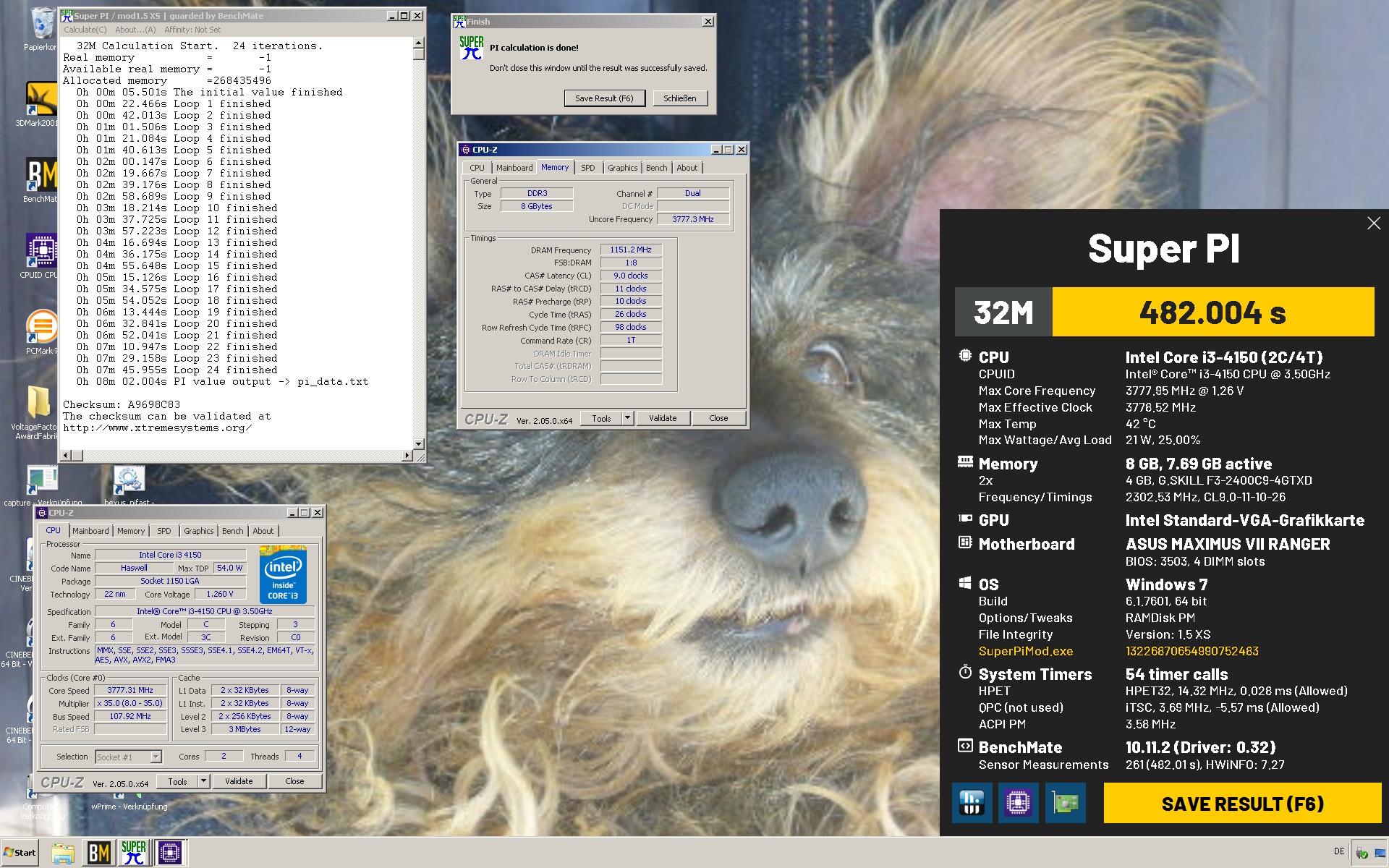This screenshot has height=868, width=1389.
Task: Open the Papierkorb recycle bin icon
Action: pyautogui.click(x=42, y=26)
